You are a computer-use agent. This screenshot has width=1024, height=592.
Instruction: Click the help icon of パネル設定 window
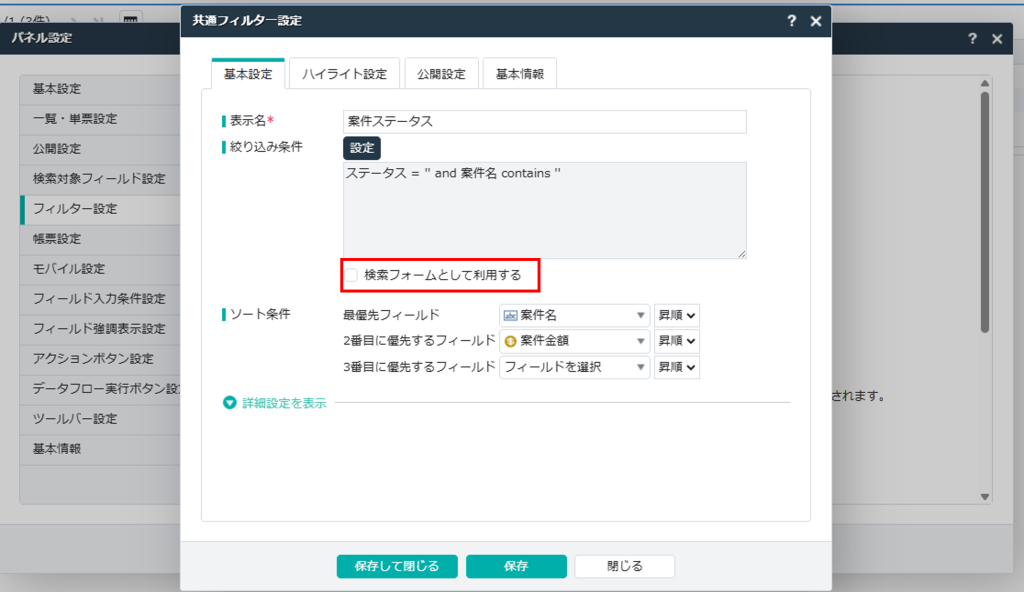click(x=972, y=38)
